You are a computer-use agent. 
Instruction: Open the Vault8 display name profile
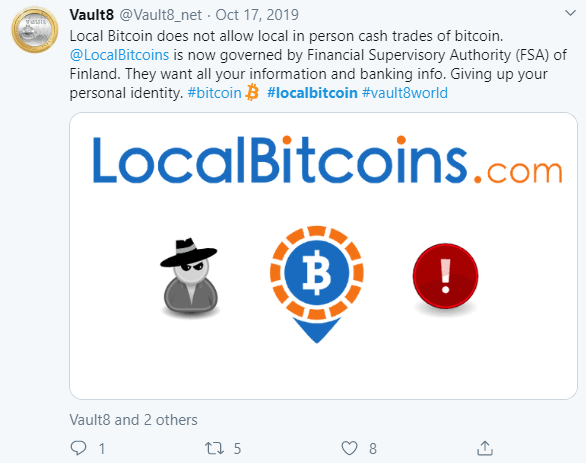(x=92, y=15)
